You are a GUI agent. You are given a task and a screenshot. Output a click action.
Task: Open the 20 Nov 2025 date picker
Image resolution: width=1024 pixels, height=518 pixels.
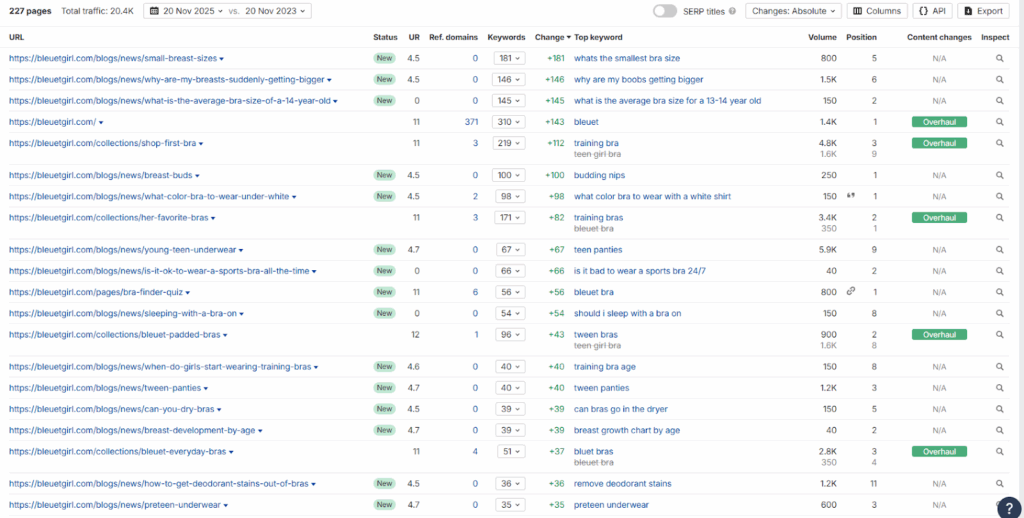tap(187, 11)
